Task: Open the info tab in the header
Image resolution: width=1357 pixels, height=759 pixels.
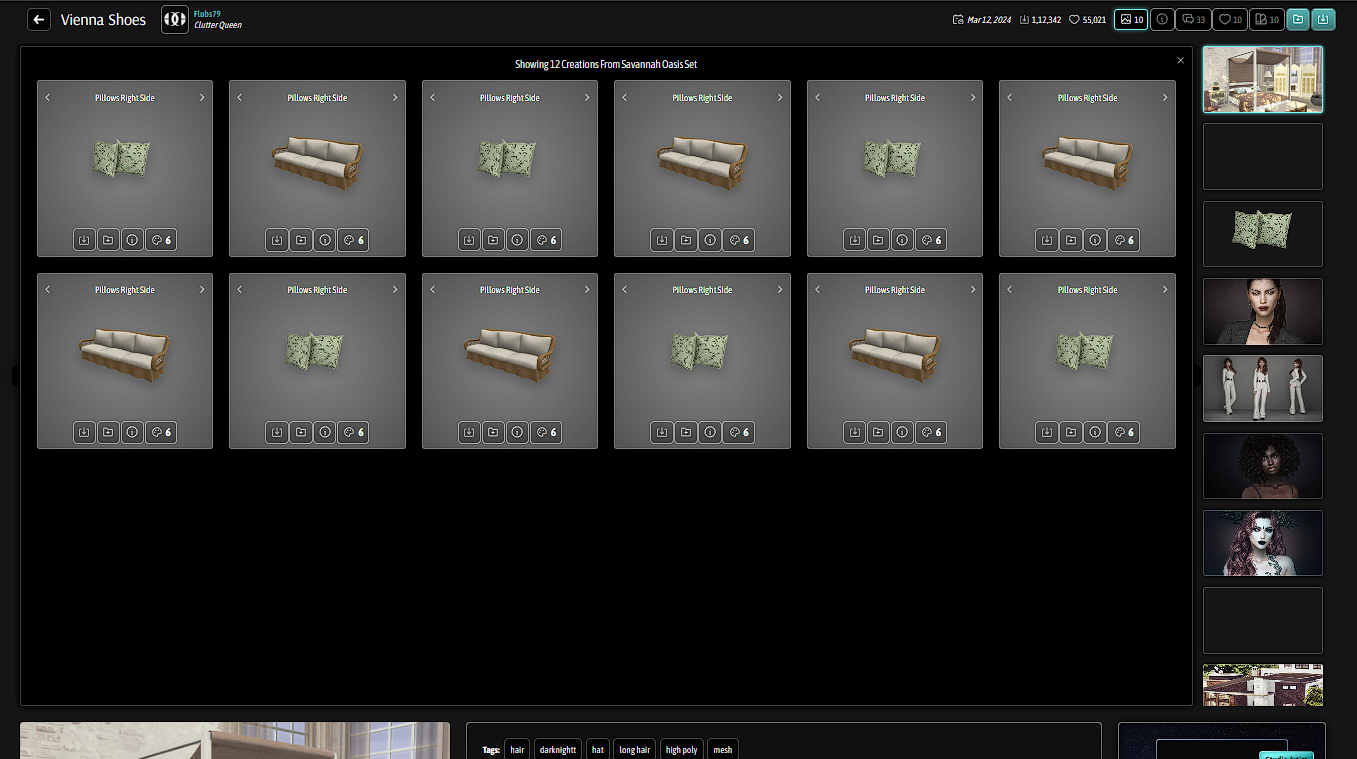Action: [x=1162, y=19]
